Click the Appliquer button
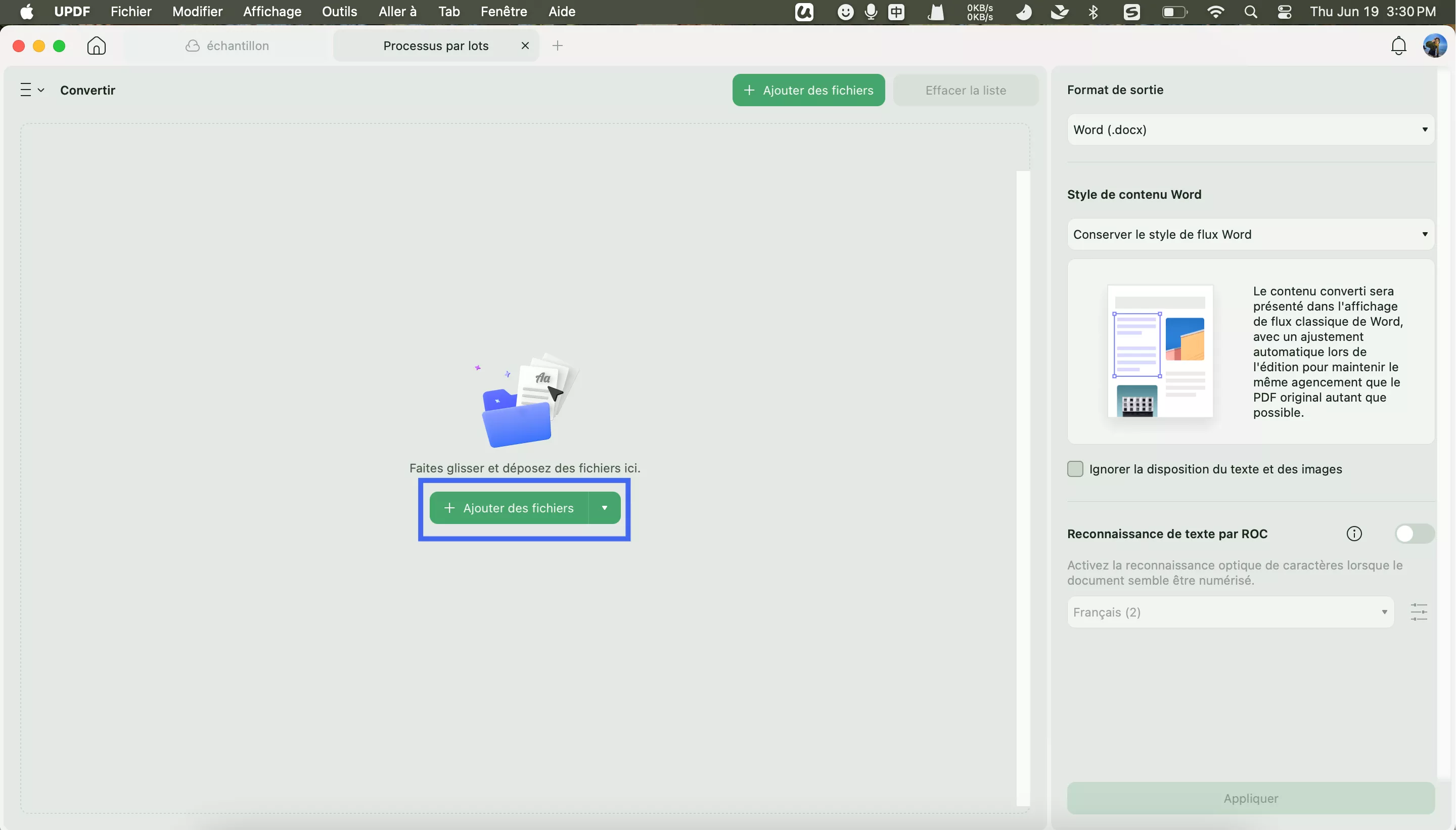 [1250, 798]
